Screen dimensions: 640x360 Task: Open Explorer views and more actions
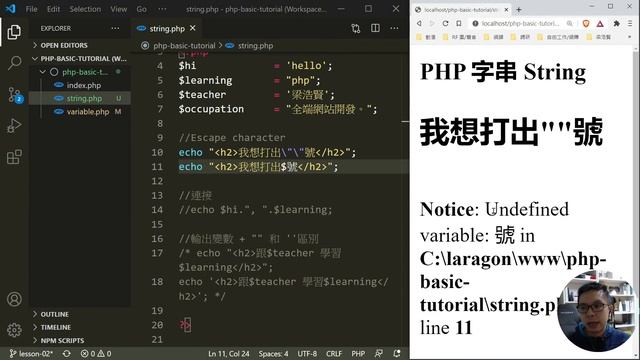tap(116, 28)
